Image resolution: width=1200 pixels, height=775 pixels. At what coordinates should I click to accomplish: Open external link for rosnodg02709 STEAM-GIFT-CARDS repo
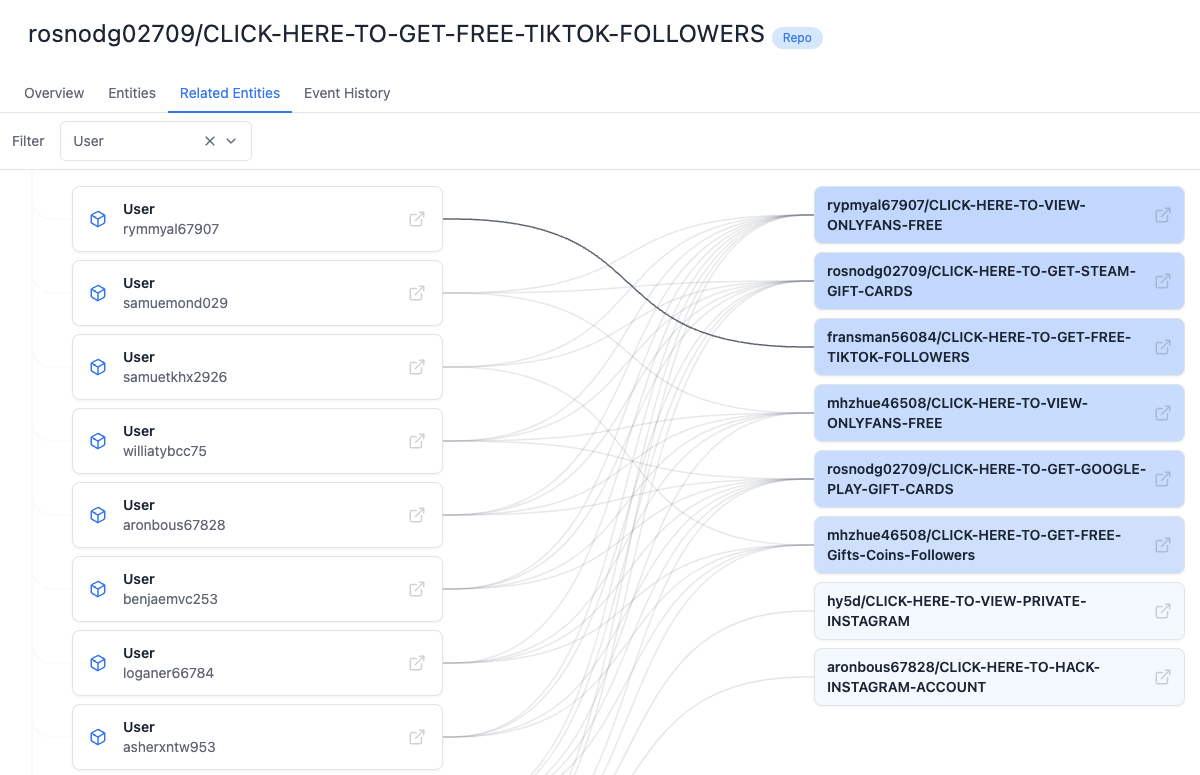coord(1163,281)
